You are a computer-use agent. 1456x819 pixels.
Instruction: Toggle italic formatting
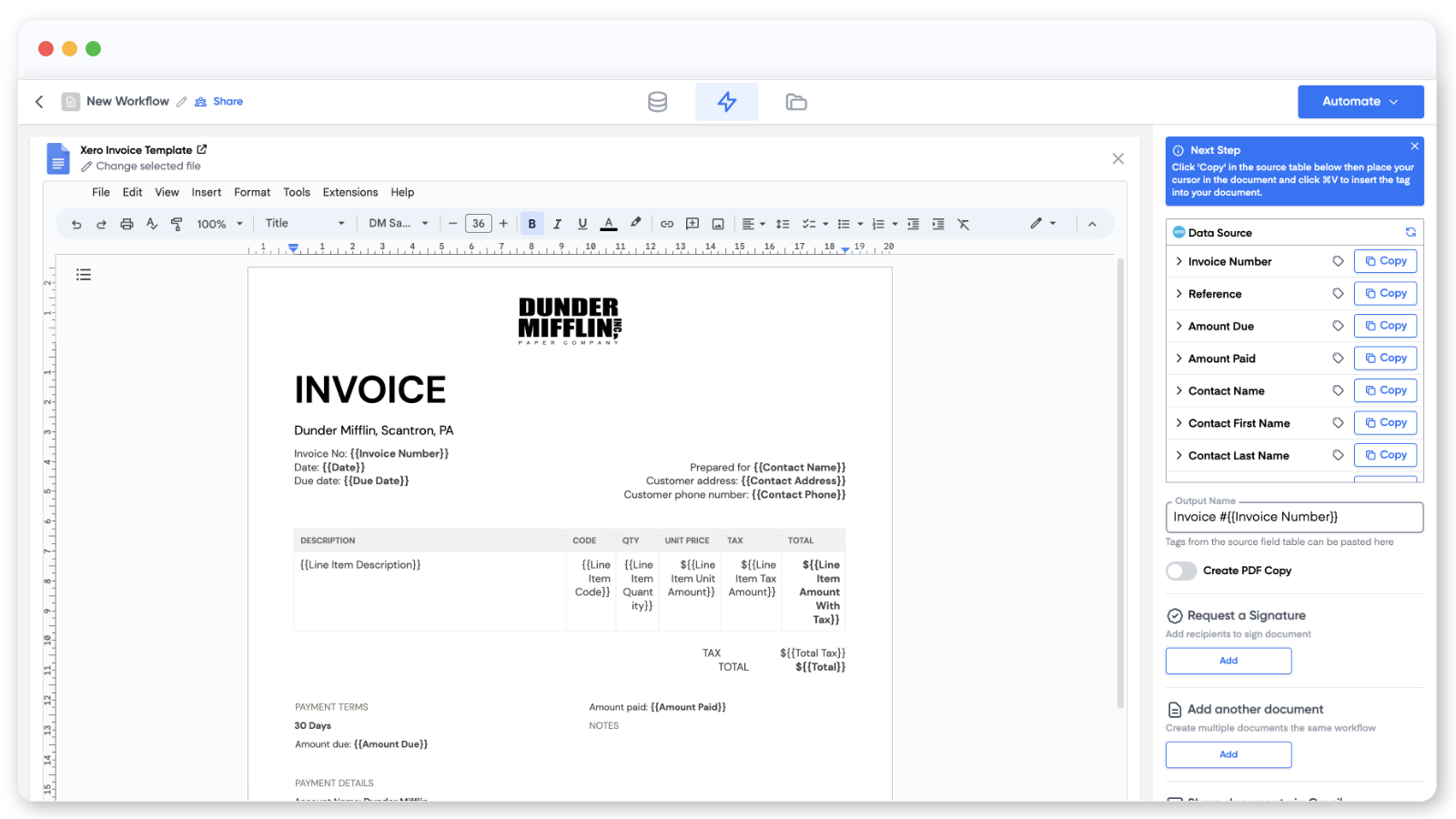557,224
